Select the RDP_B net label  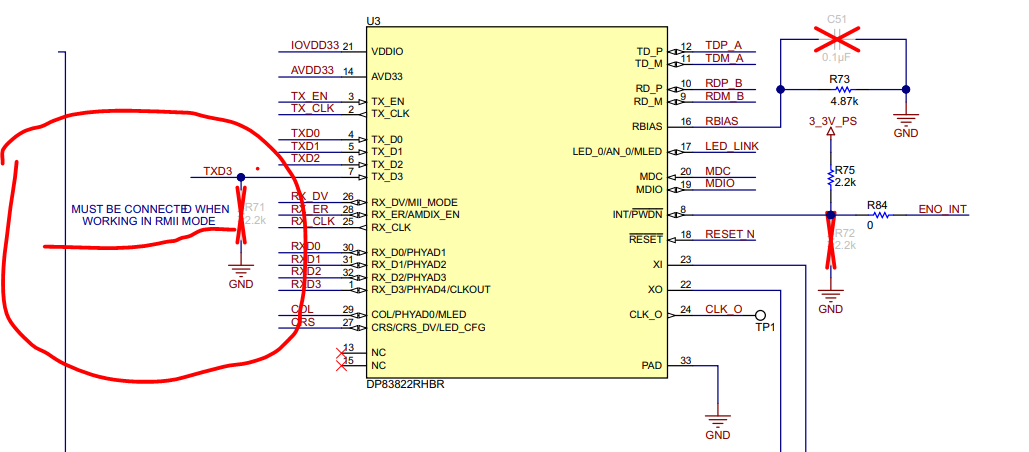tap(724, 83)
